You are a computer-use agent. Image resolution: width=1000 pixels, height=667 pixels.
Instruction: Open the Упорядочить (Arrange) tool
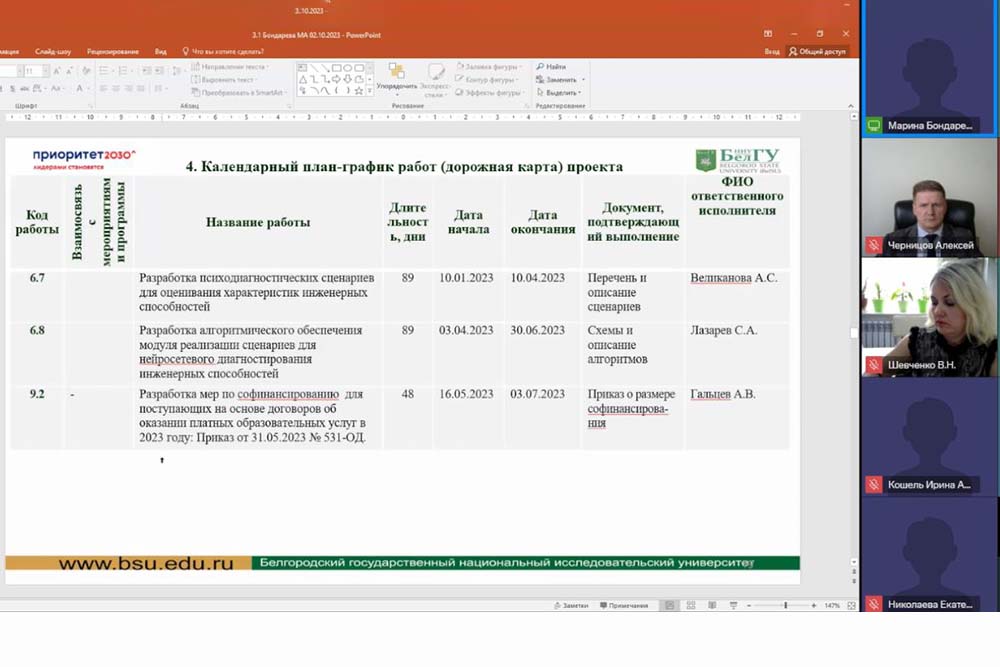pos(396,75)
